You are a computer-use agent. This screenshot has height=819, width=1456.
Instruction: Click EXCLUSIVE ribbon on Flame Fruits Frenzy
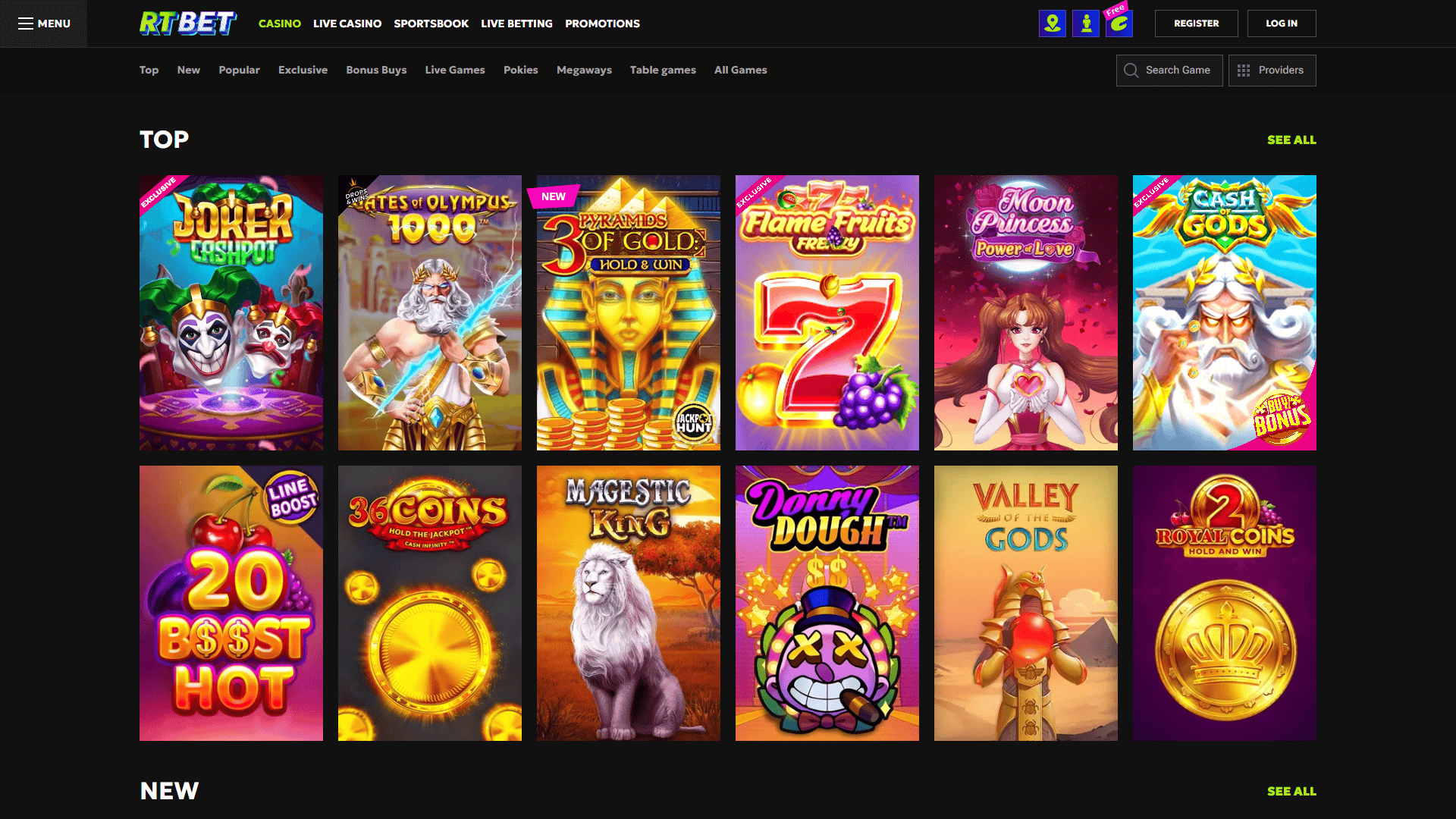[x=755, y=193]
